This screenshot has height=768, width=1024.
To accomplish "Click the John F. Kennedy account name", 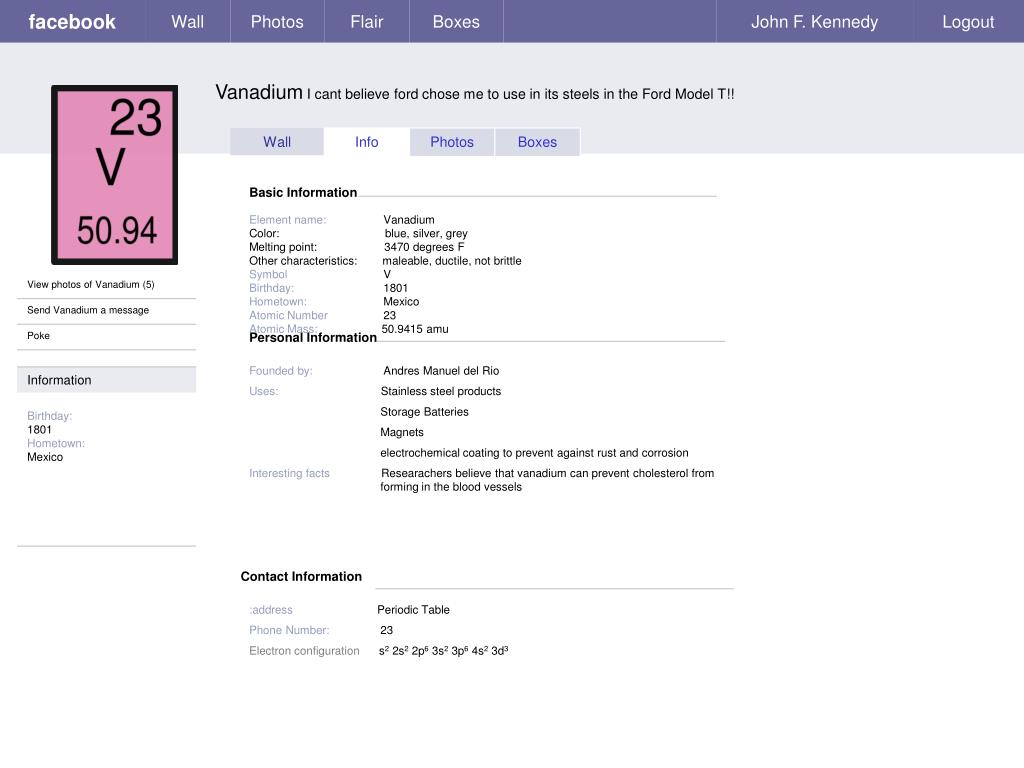I will [x=814, y=22].
